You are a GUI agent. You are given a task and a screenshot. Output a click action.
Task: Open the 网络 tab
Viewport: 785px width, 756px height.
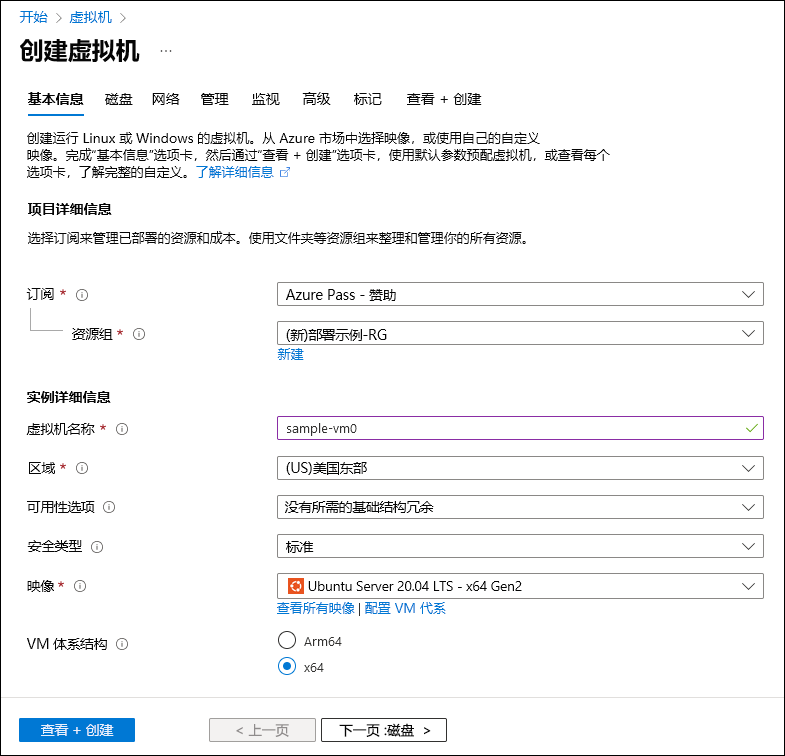(x=166, y=99)
